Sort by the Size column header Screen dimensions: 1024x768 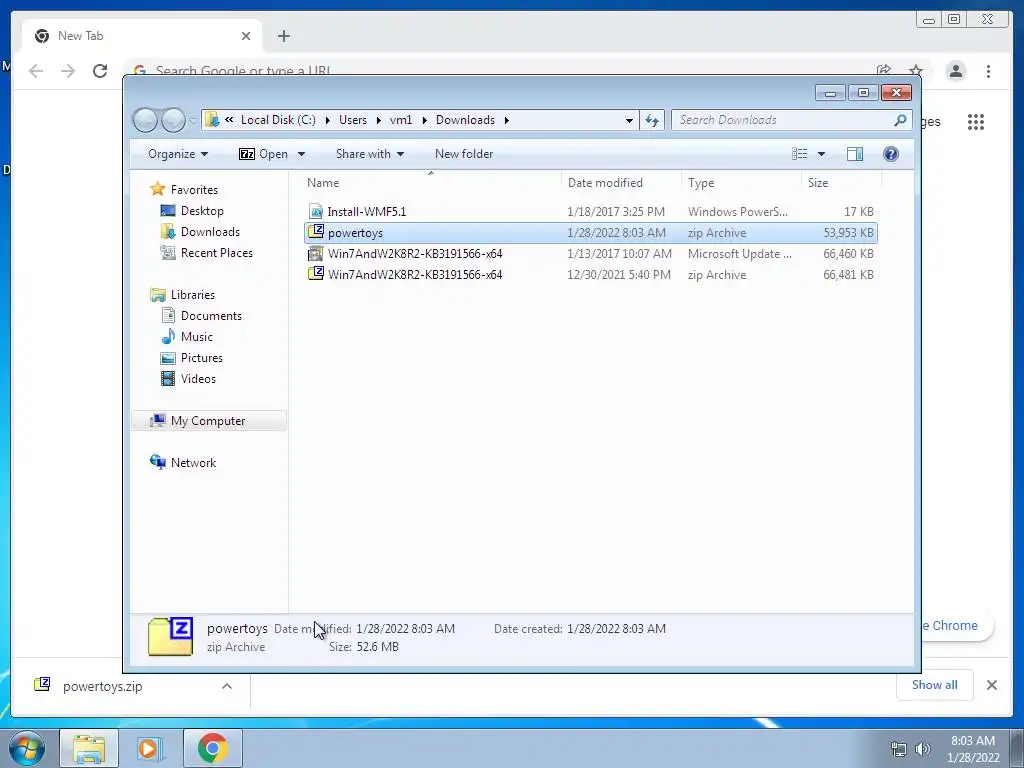point(842,183)
